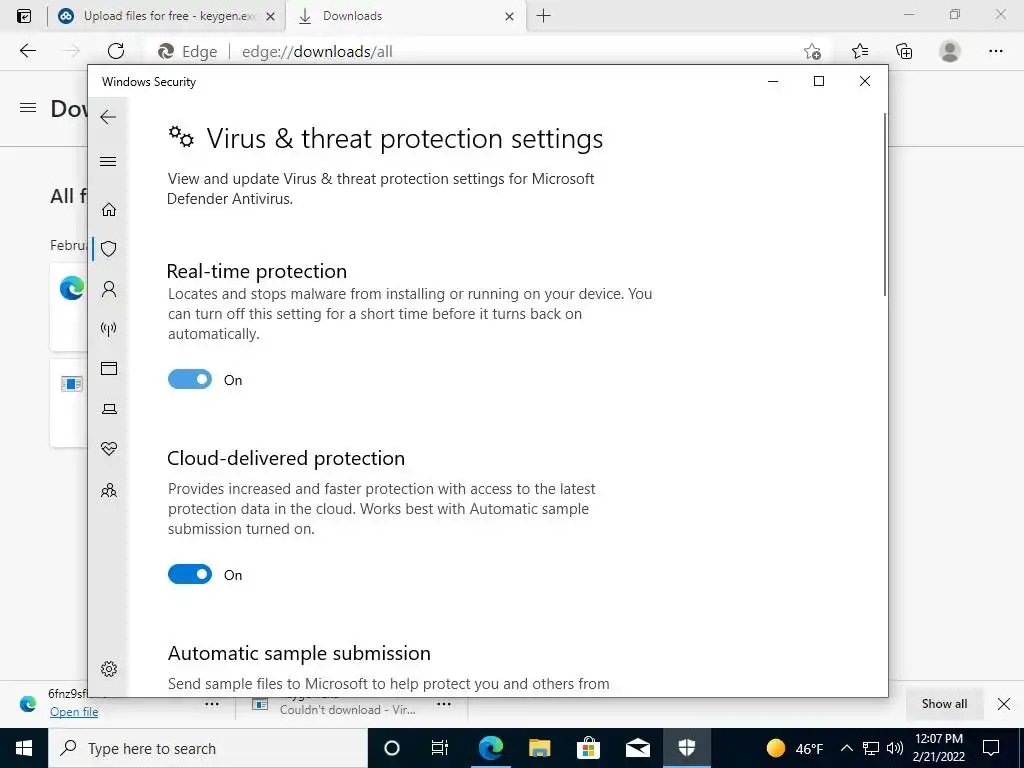Click the Open file link
Image resolution: width=1024 pixels, height=768 pixels.
click(74, 712)
